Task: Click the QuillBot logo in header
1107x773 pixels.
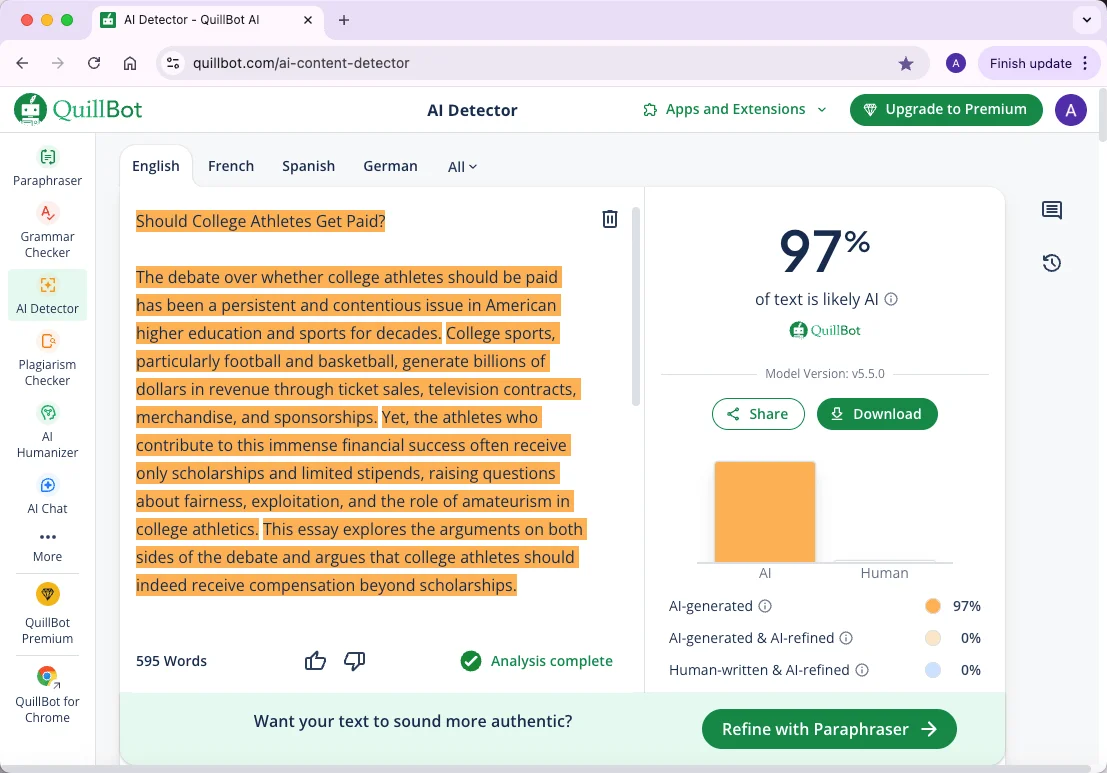Action: (78, 109)
